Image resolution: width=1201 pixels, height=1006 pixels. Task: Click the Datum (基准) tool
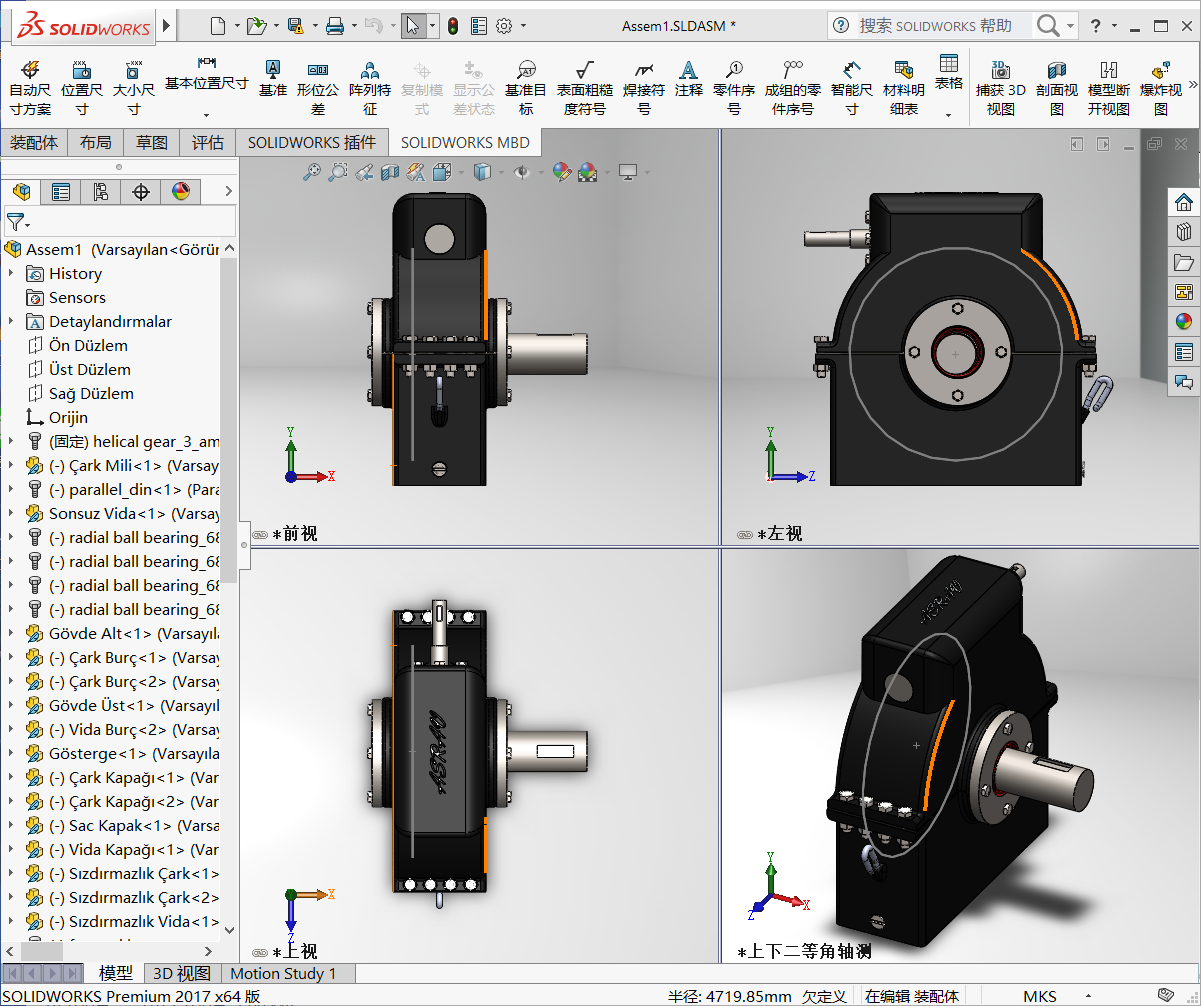pyautogui.click(x=272, y=78)
